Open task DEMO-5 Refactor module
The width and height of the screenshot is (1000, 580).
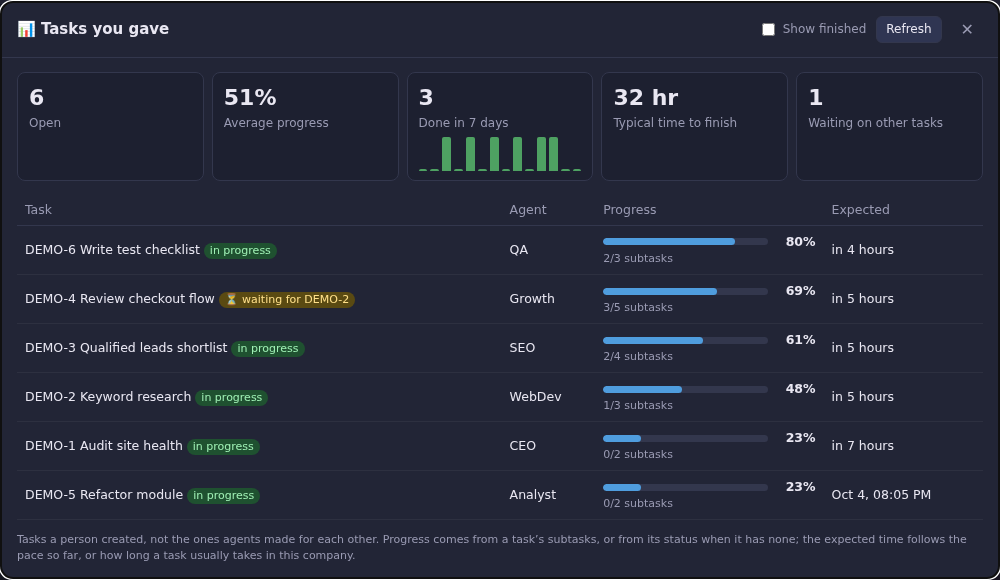pos(104,495)
